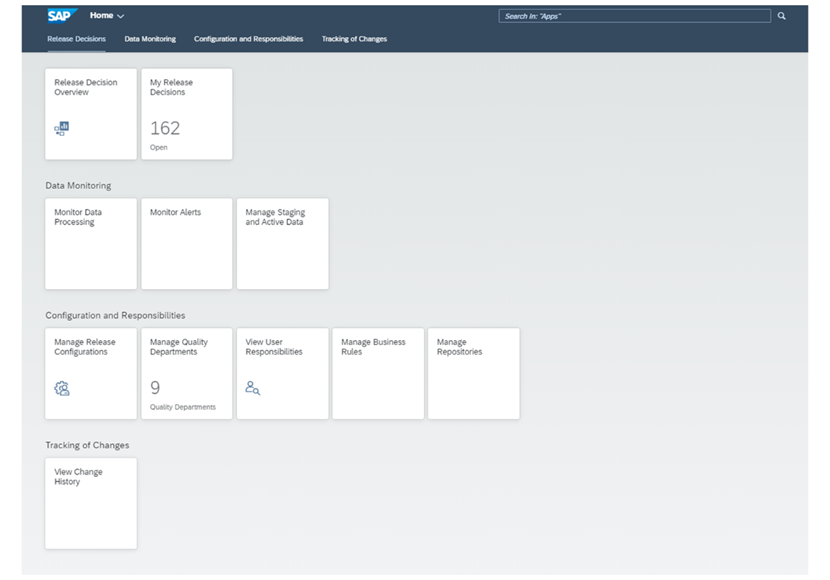830x580 pixels.
Task: Click the 162 Open counter on My Release Decisions
Action: tap(167, 130)
